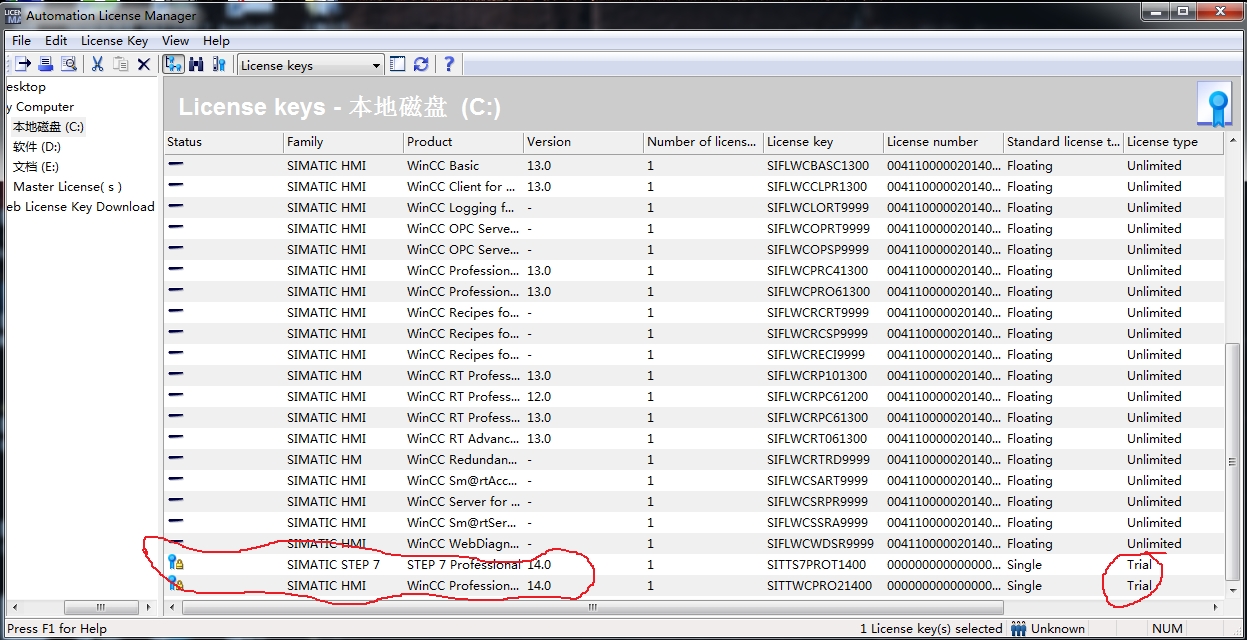The image size is (1247, 640).
Task: Click the tree panel horizontal scrollbar thumb
Action: tap(101, 607)
